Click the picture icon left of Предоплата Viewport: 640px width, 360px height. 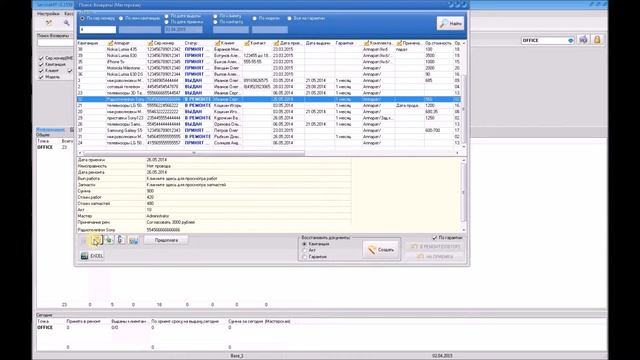click(133, 240)
